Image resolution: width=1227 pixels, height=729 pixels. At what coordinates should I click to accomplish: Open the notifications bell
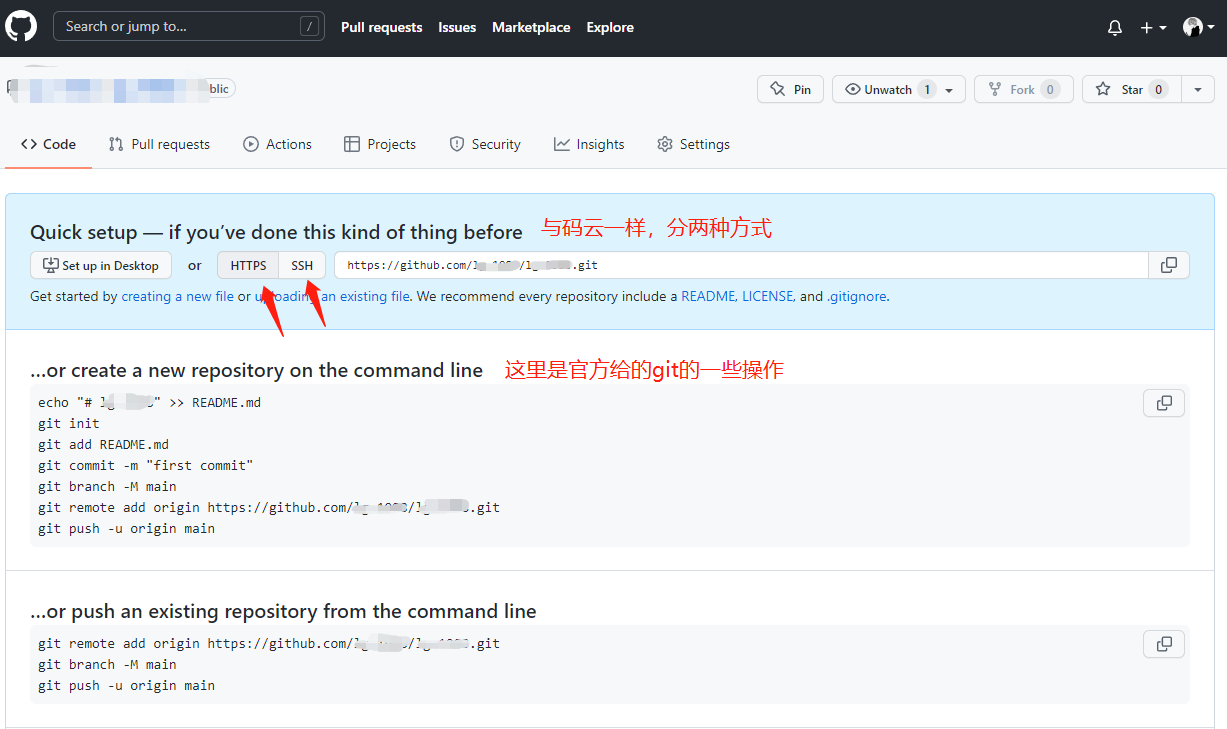point(1115,28)
